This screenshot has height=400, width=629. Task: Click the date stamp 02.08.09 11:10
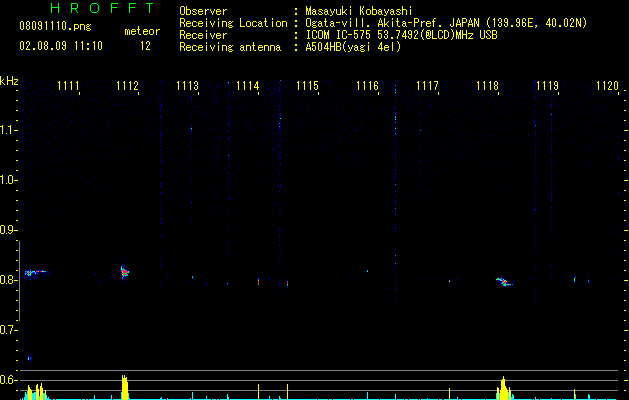61,46
